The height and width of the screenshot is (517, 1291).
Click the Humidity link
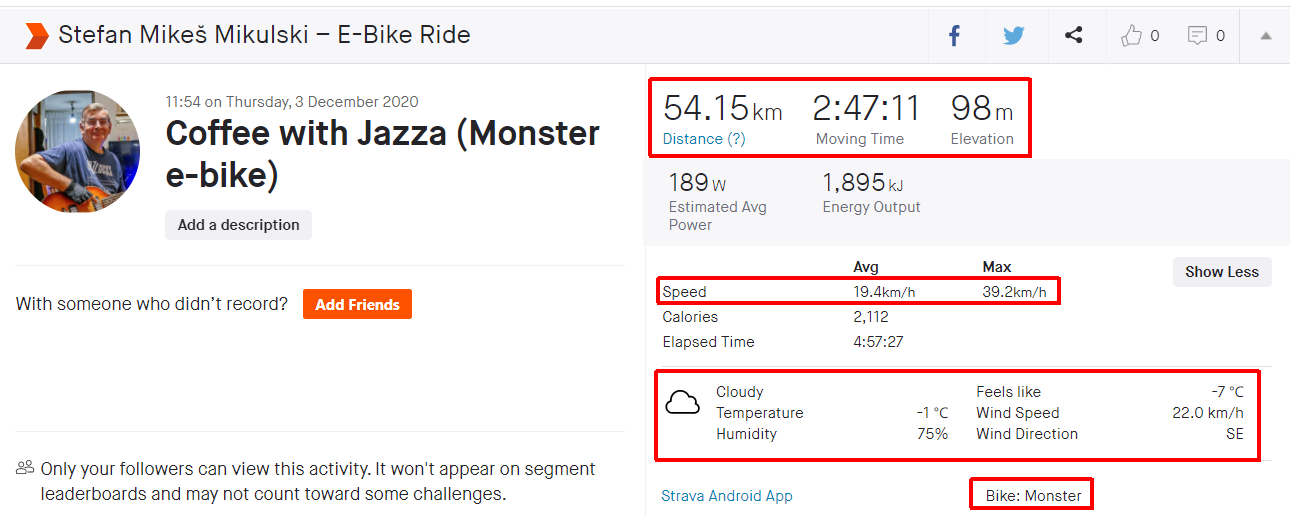pyautogui.click(x=746, y=434)
